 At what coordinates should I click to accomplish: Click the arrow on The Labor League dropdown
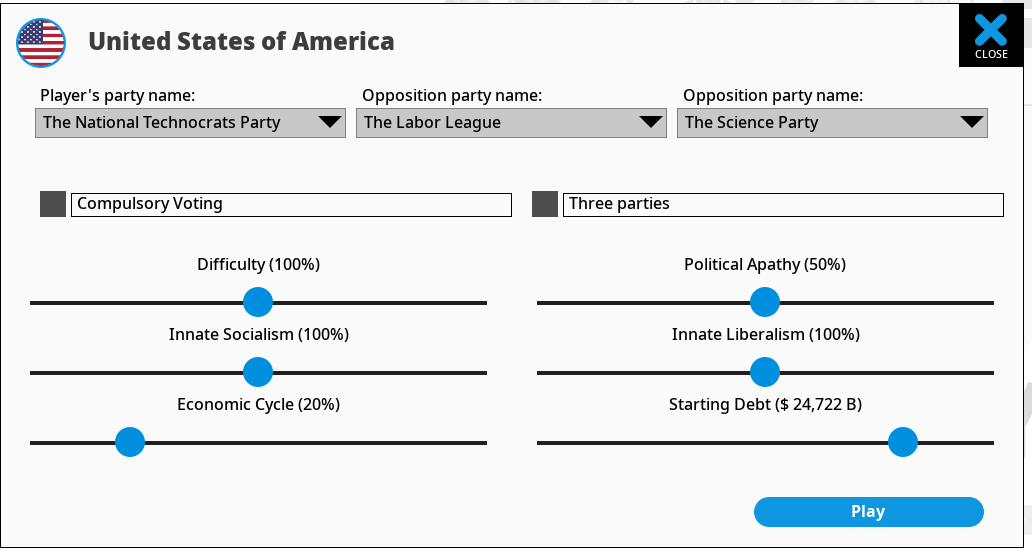point(650,122)
